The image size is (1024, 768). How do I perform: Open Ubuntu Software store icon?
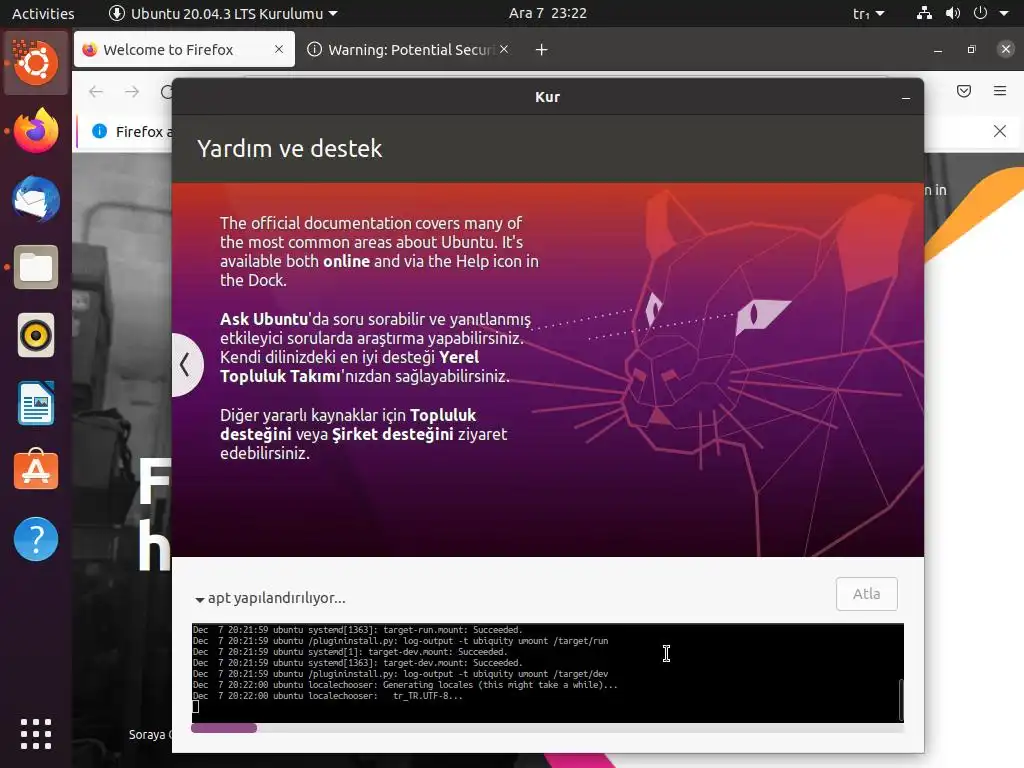click(35, 470)
